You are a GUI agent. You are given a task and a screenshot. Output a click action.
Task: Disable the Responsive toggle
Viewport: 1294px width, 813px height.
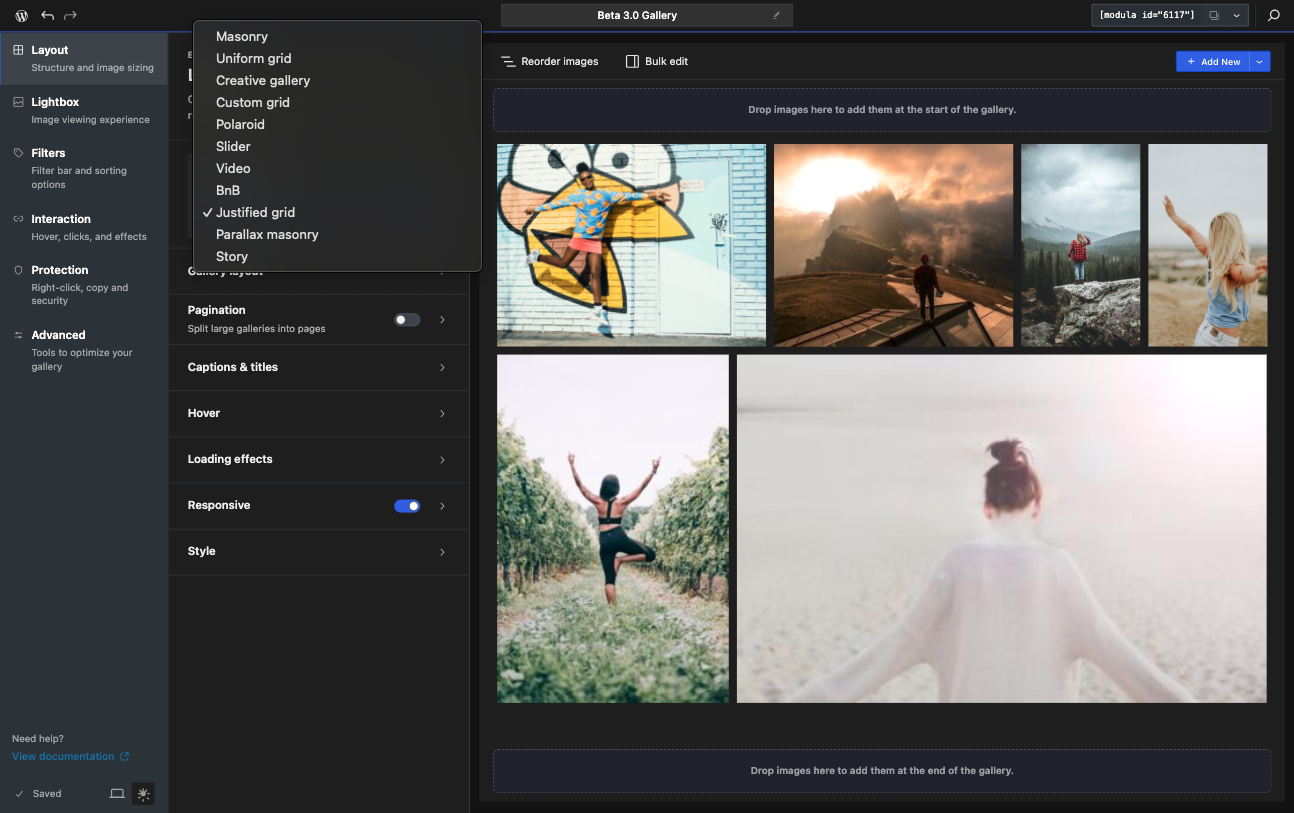407,506
